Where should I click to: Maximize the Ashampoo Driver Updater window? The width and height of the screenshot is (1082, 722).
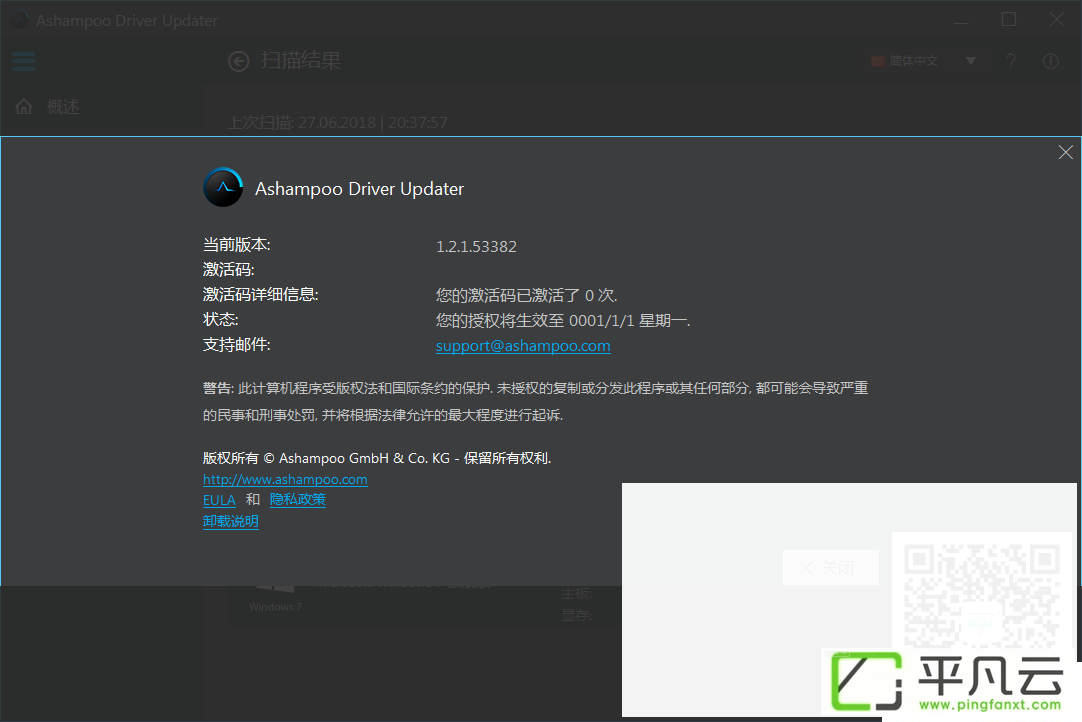[x=1009, y=19]
